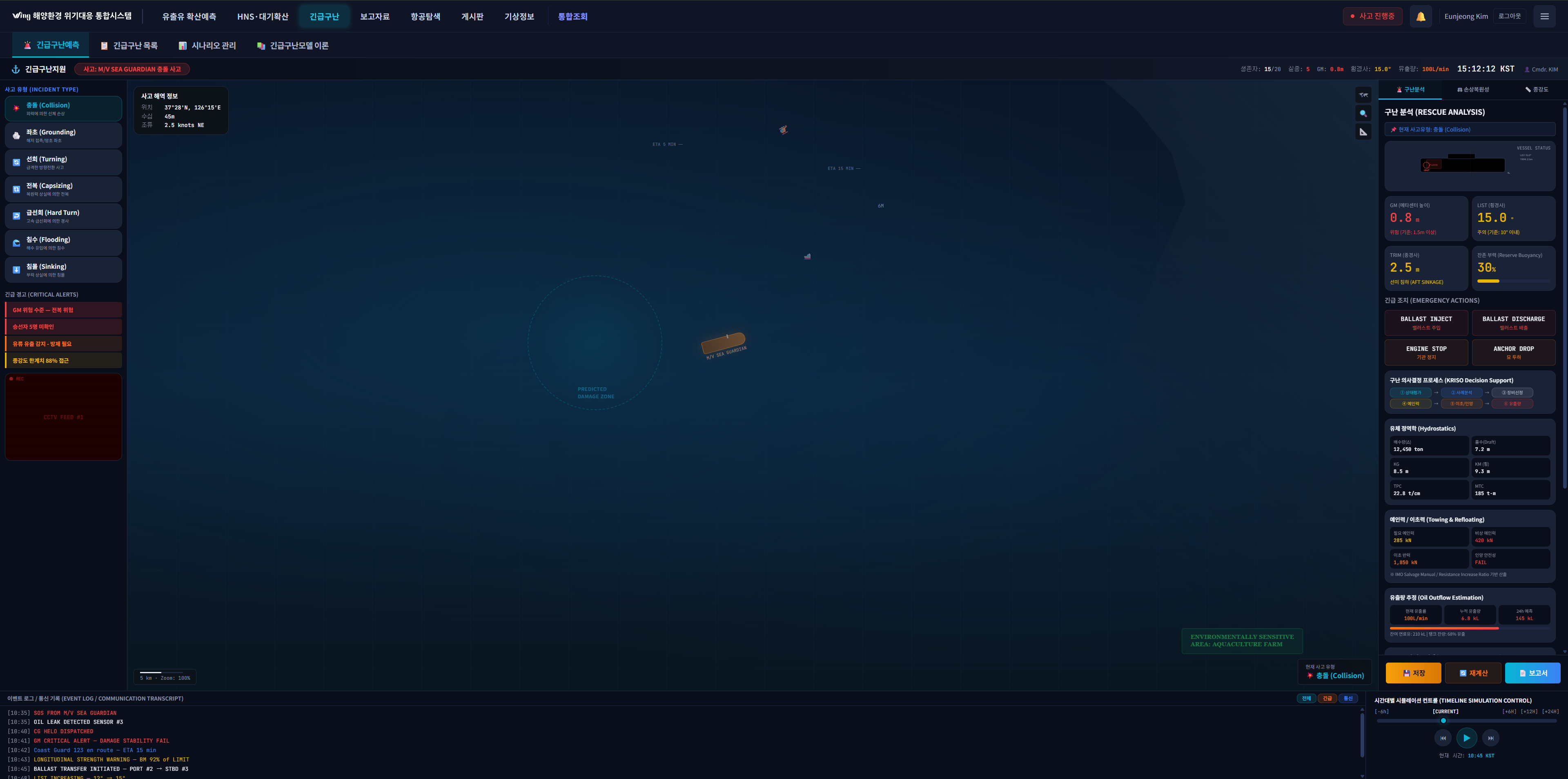
Task: Skip to next timeline step
Action: click(x=1490, y=738)
